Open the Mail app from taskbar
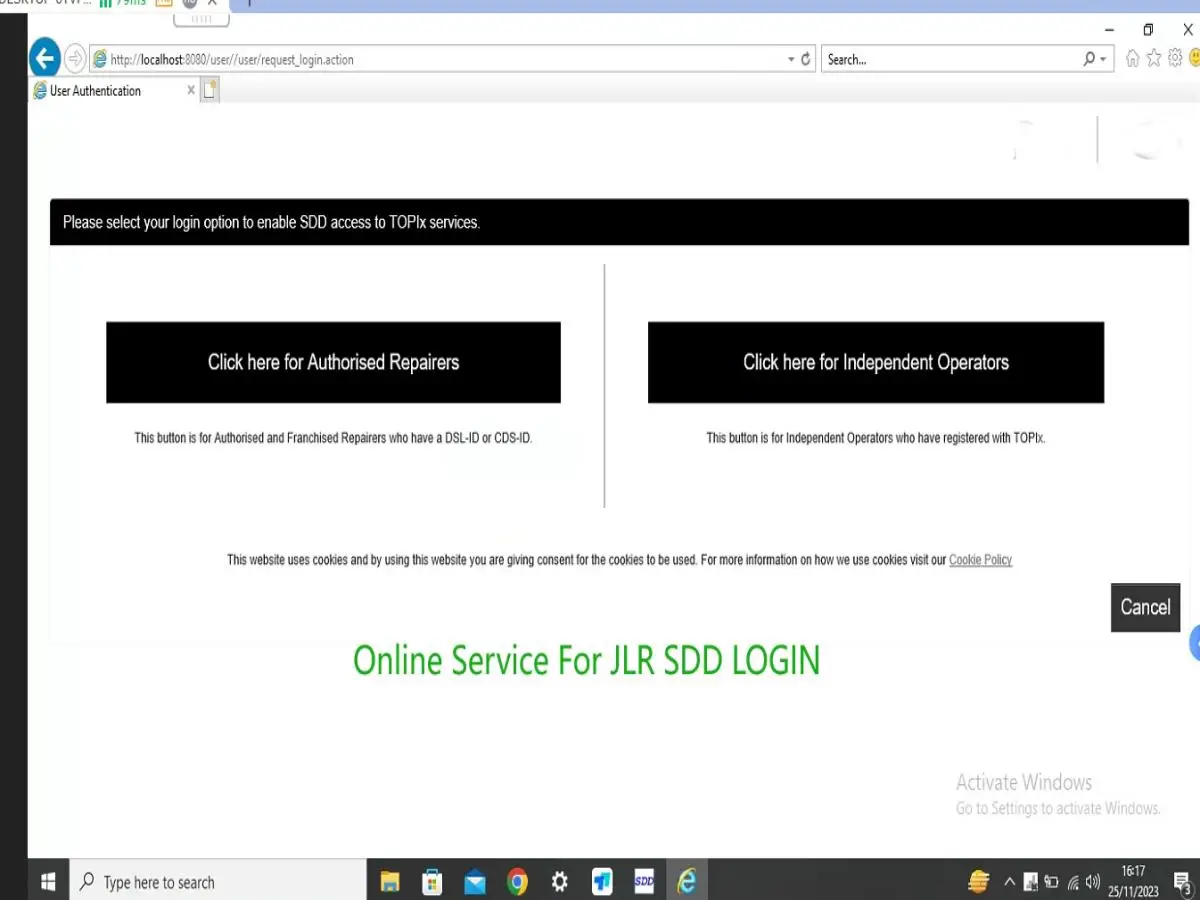The width and height of the screenshot is (1200, 900). click(475, 882)
